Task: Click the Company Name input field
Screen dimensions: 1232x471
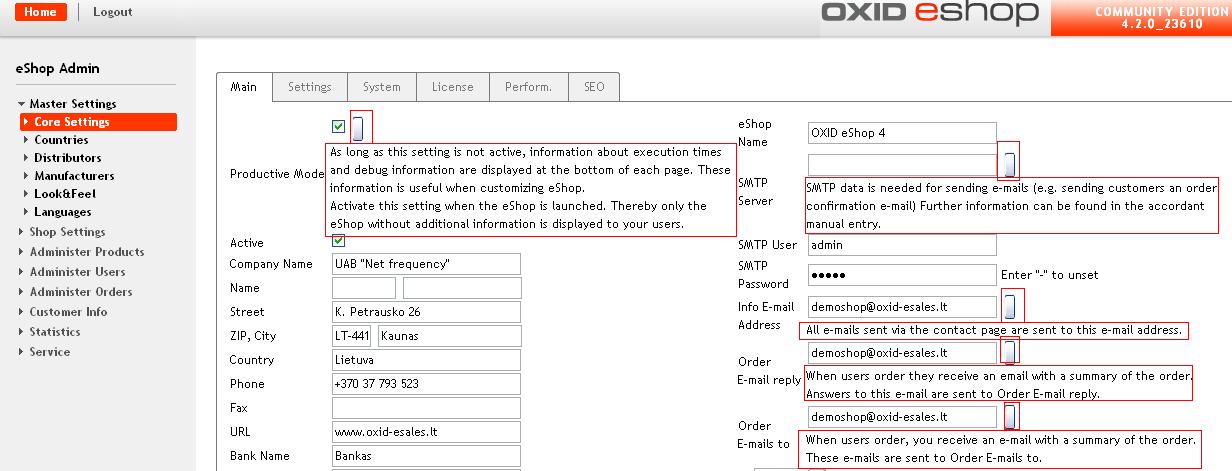Action: [426, 264]
